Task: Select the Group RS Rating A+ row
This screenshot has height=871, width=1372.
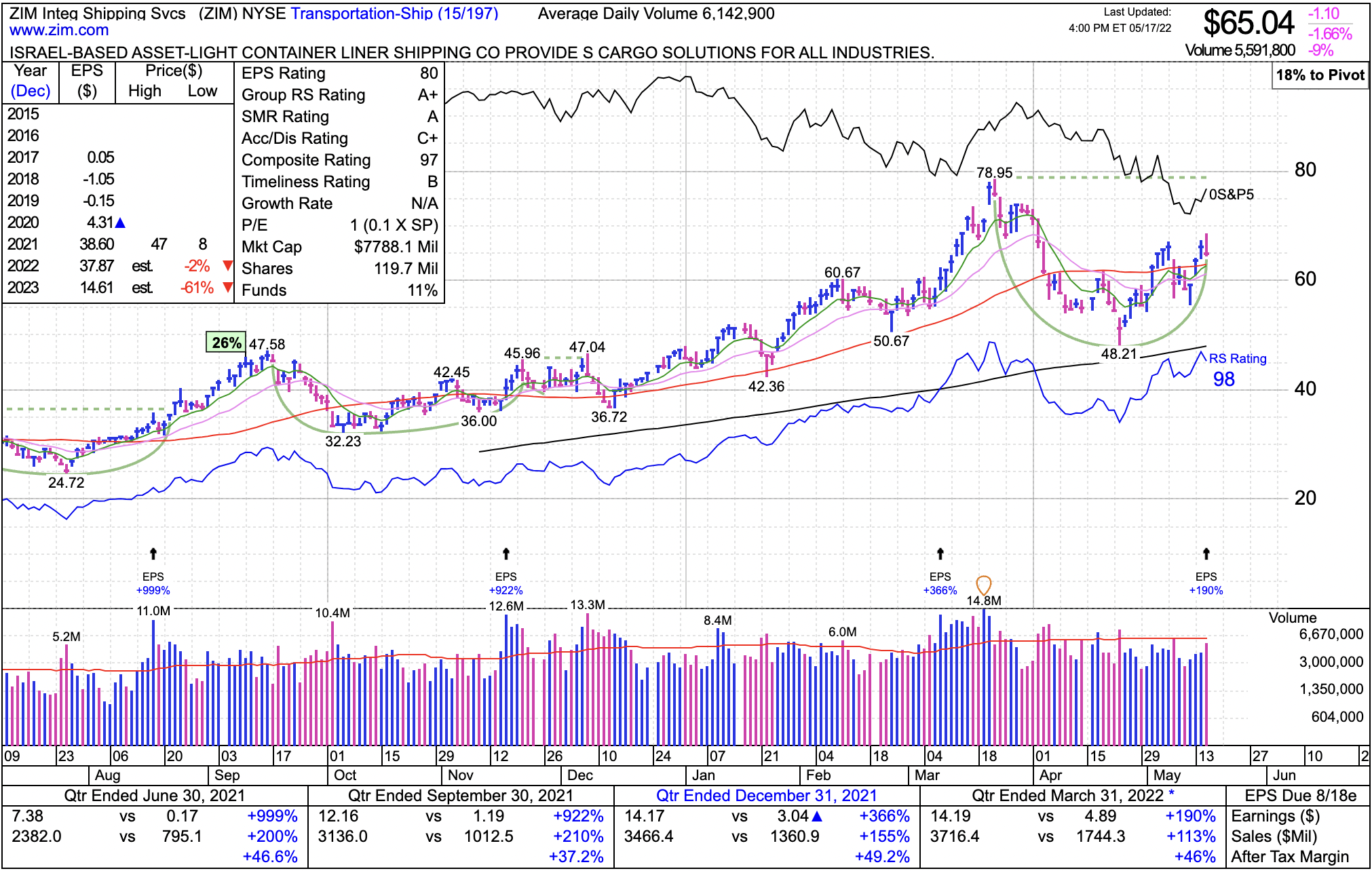Action: coord(340,95)
